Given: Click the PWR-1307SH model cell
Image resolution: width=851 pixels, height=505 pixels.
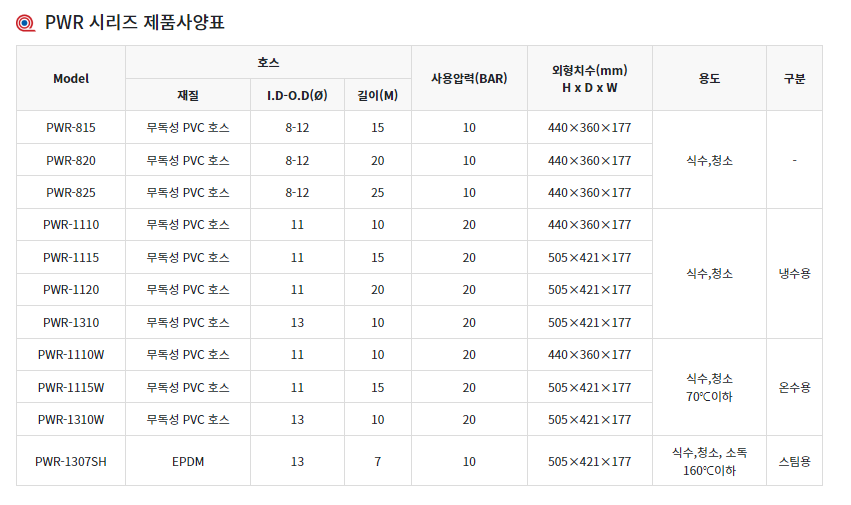Looking at the screenshot, I should point(71,461).
